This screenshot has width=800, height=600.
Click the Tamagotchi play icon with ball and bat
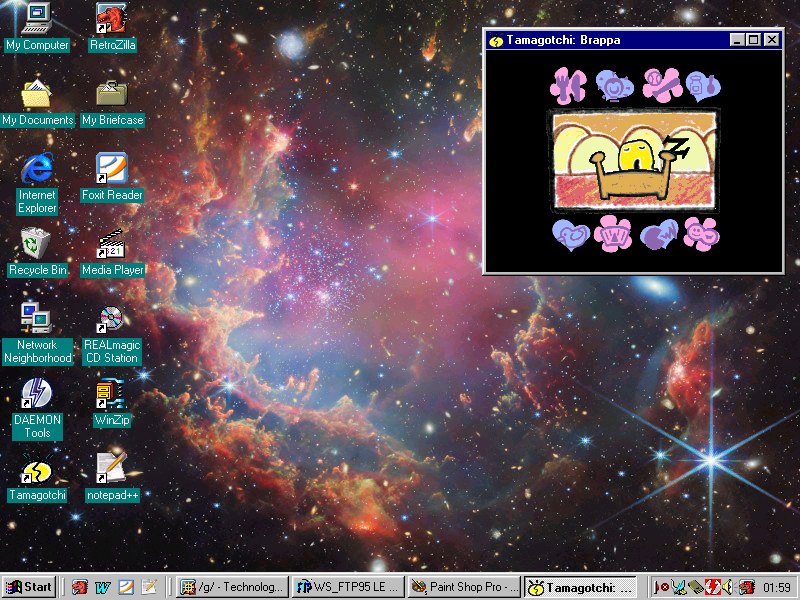coord(662,85)
